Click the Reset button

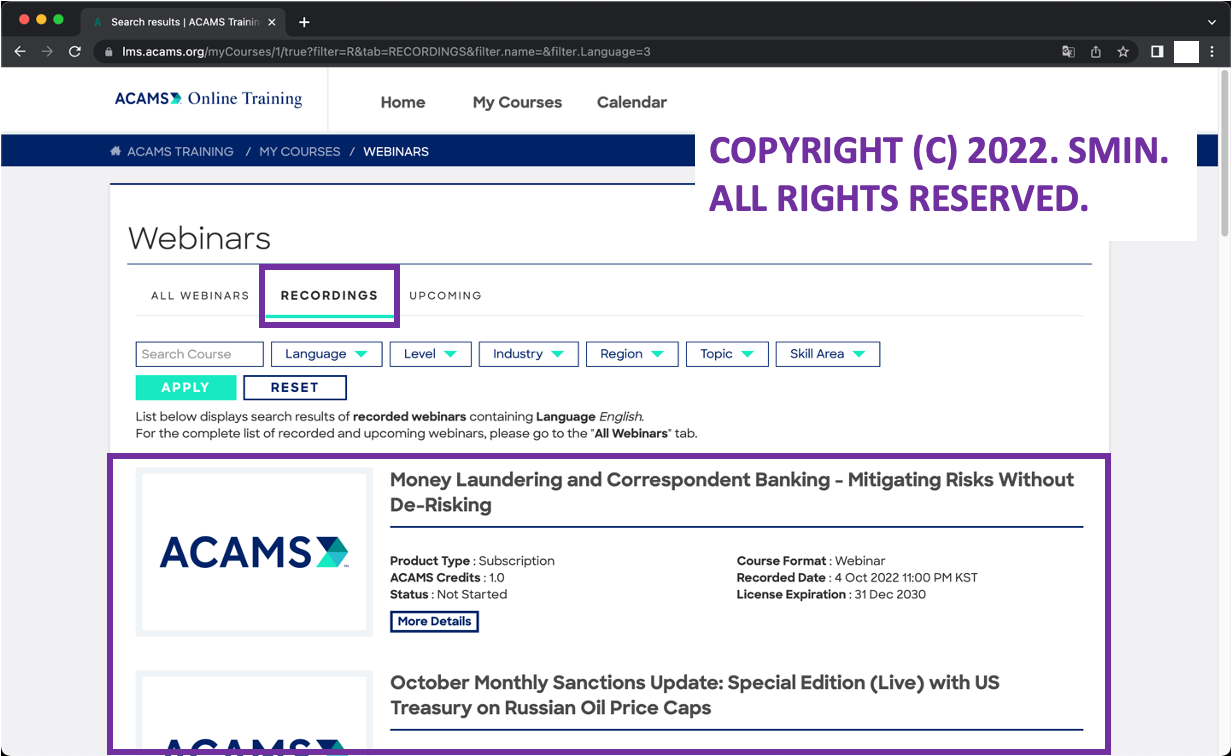[295, 388]
